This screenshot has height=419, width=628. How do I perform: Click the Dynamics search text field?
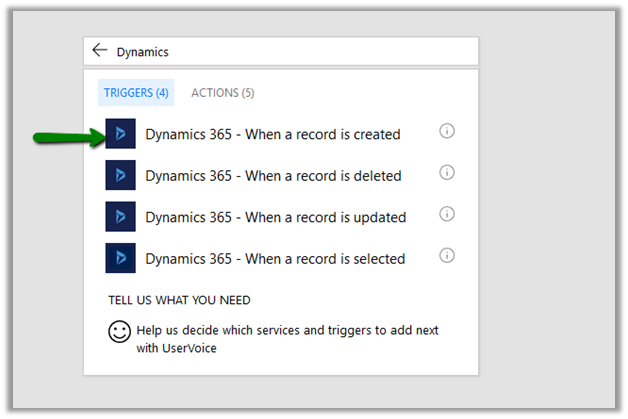click(290, 51)
